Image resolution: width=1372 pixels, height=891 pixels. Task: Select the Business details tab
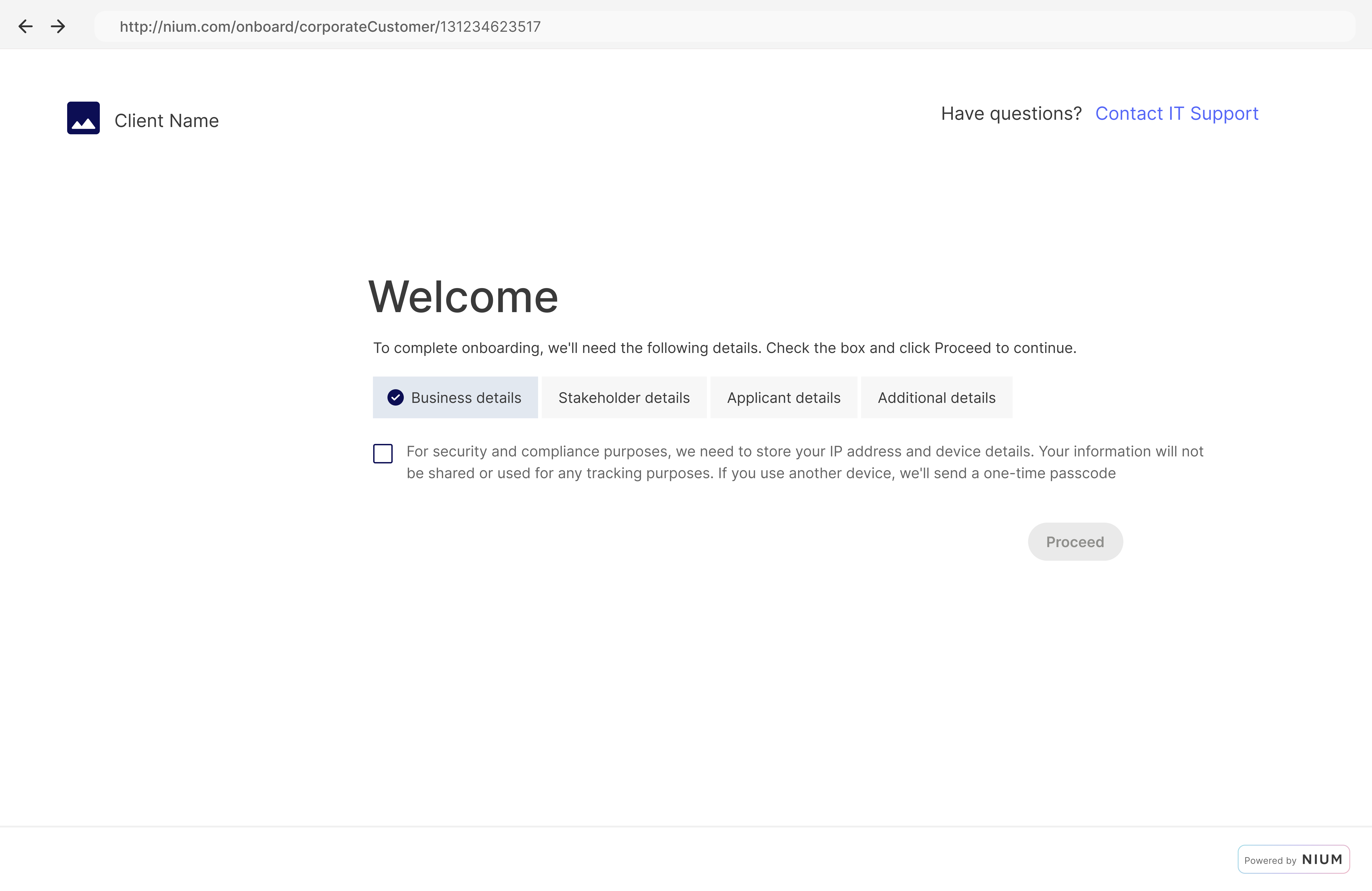[454, 397]
